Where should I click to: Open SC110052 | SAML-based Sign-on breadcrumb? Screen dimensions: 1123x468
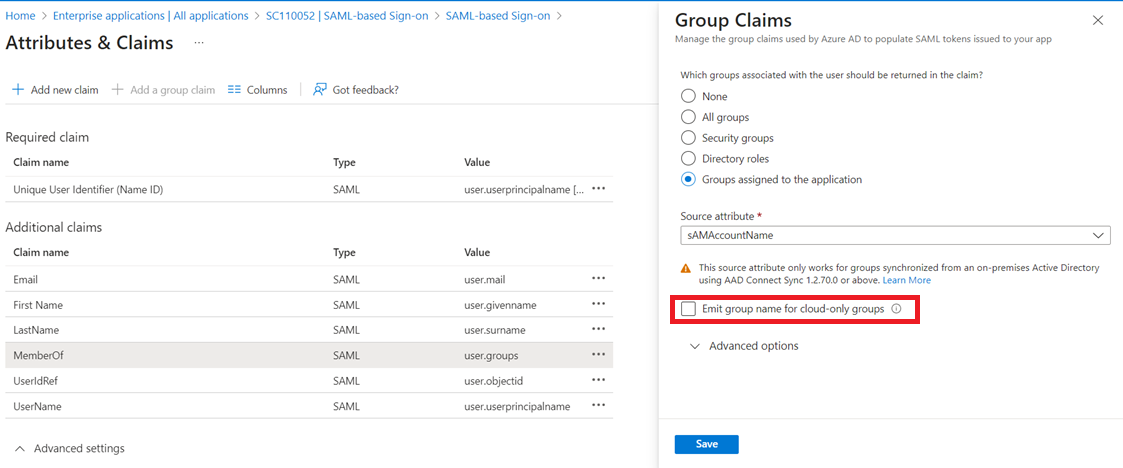(x=347, y=15)
